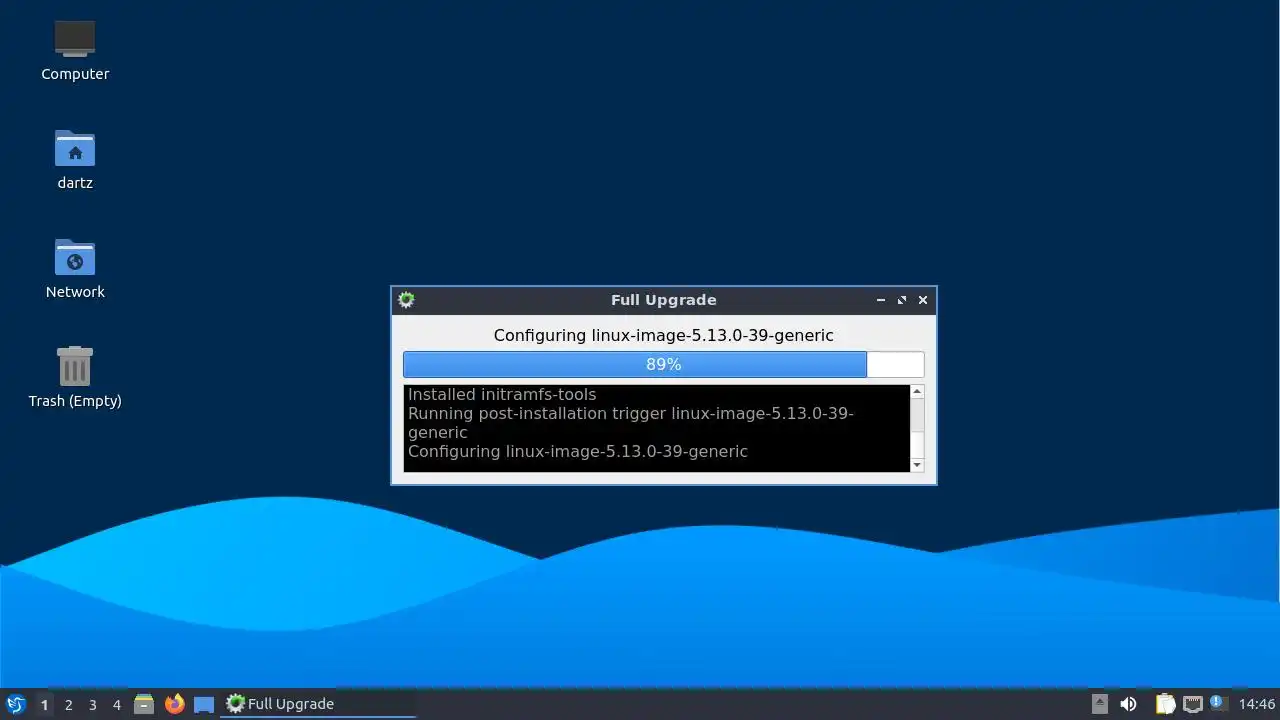Click the 89% progress bar
This screenshot has height=720, width=1280.
(x=663, y=364)
